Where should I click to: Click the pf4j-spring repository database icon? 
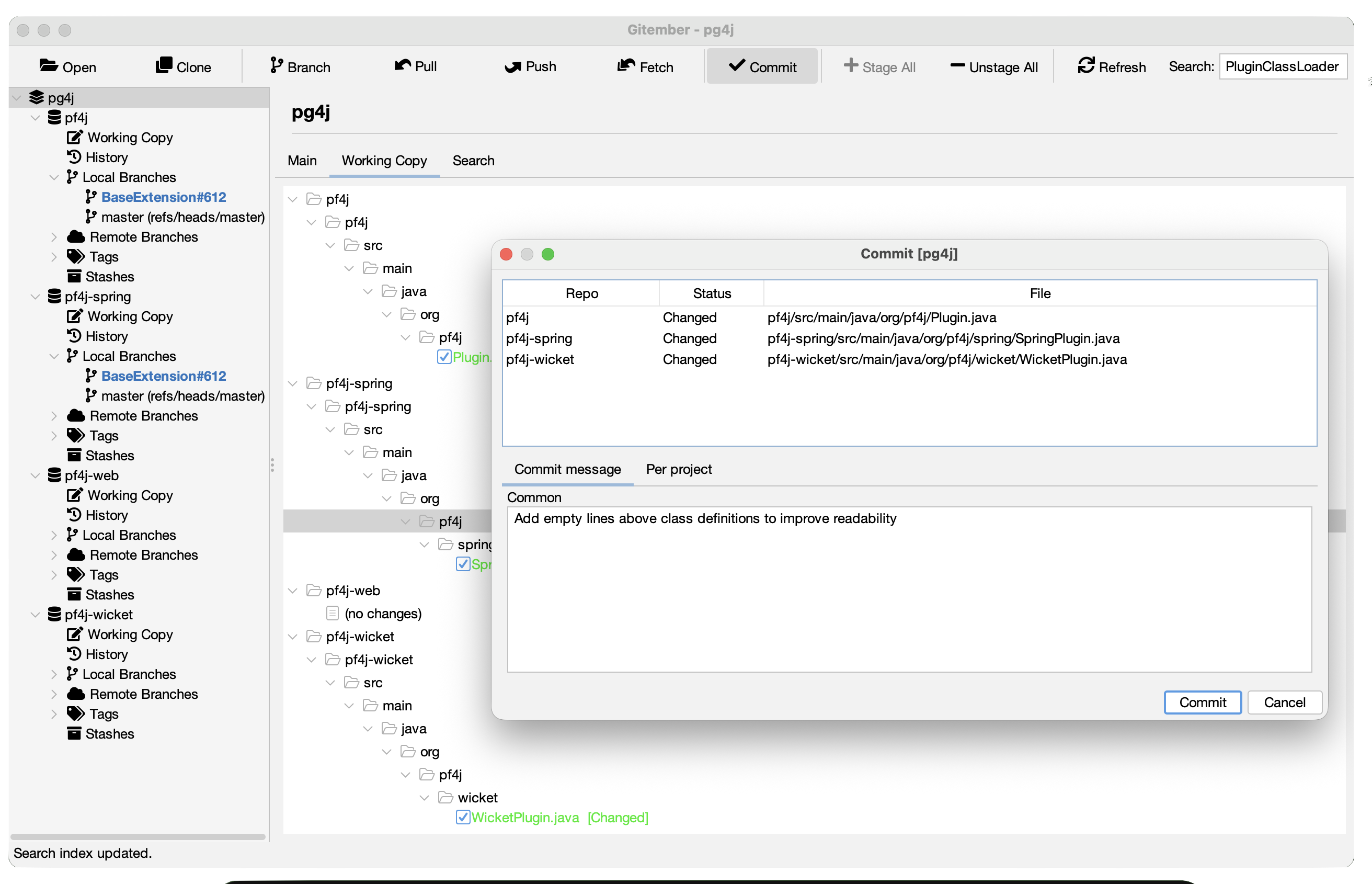(54, 296)
